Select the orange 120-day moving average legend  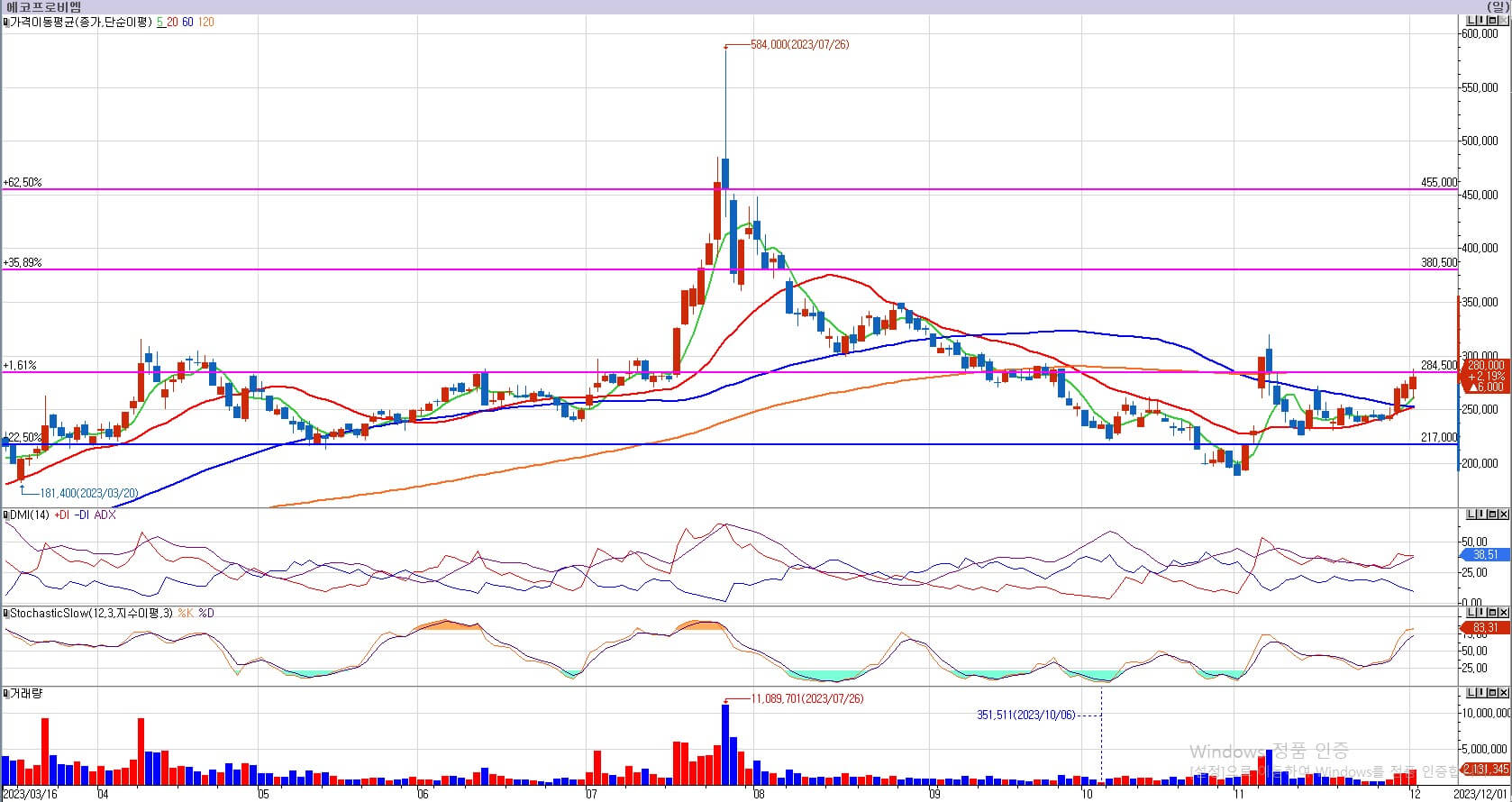(205, 22)
